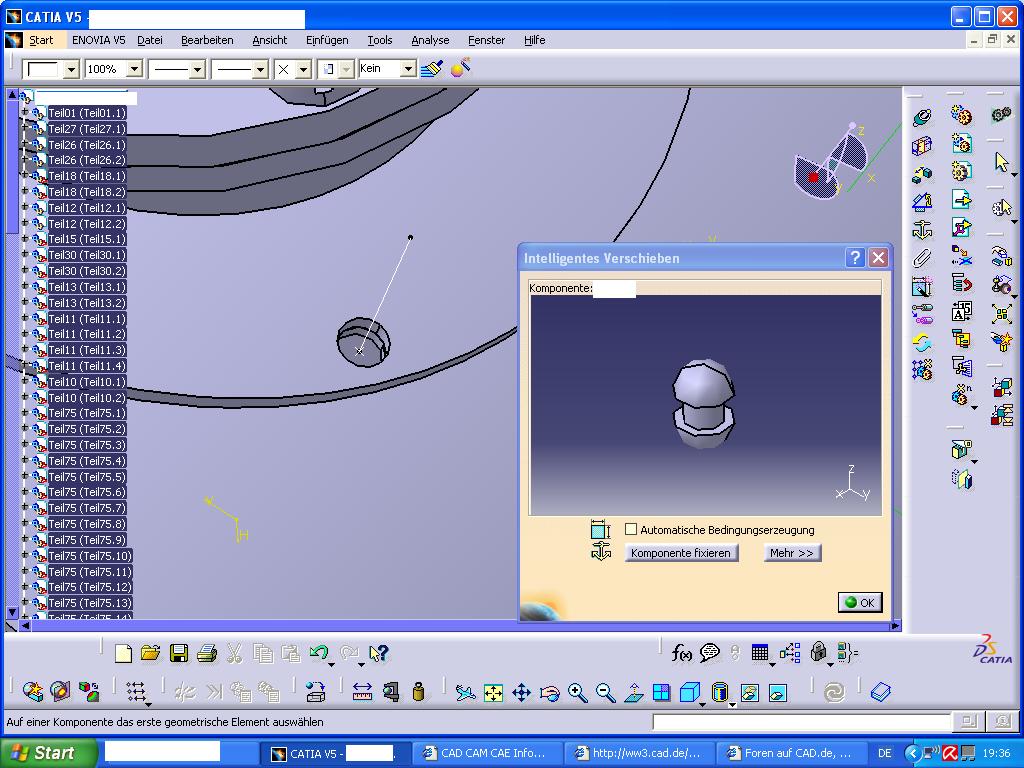Screen dimensions: 1024x768
Task: Expand the Teil15 (Teil15.1) tree node
Action: click(25, 238)
